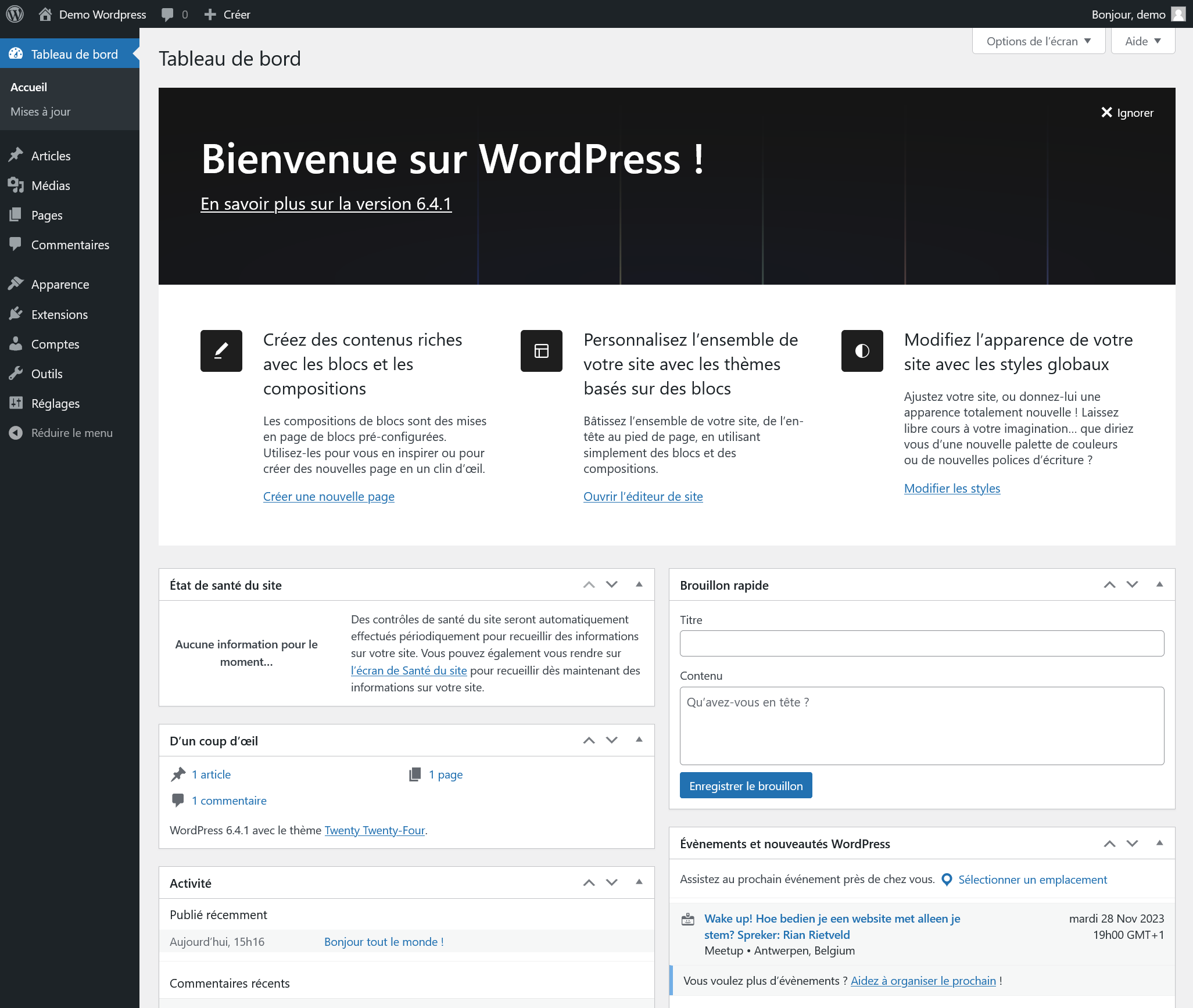Screen dimensions: 1193x1008
Task: Focus the Contenu textarea in Brouillon rapide
Action: tap(922, 726)
